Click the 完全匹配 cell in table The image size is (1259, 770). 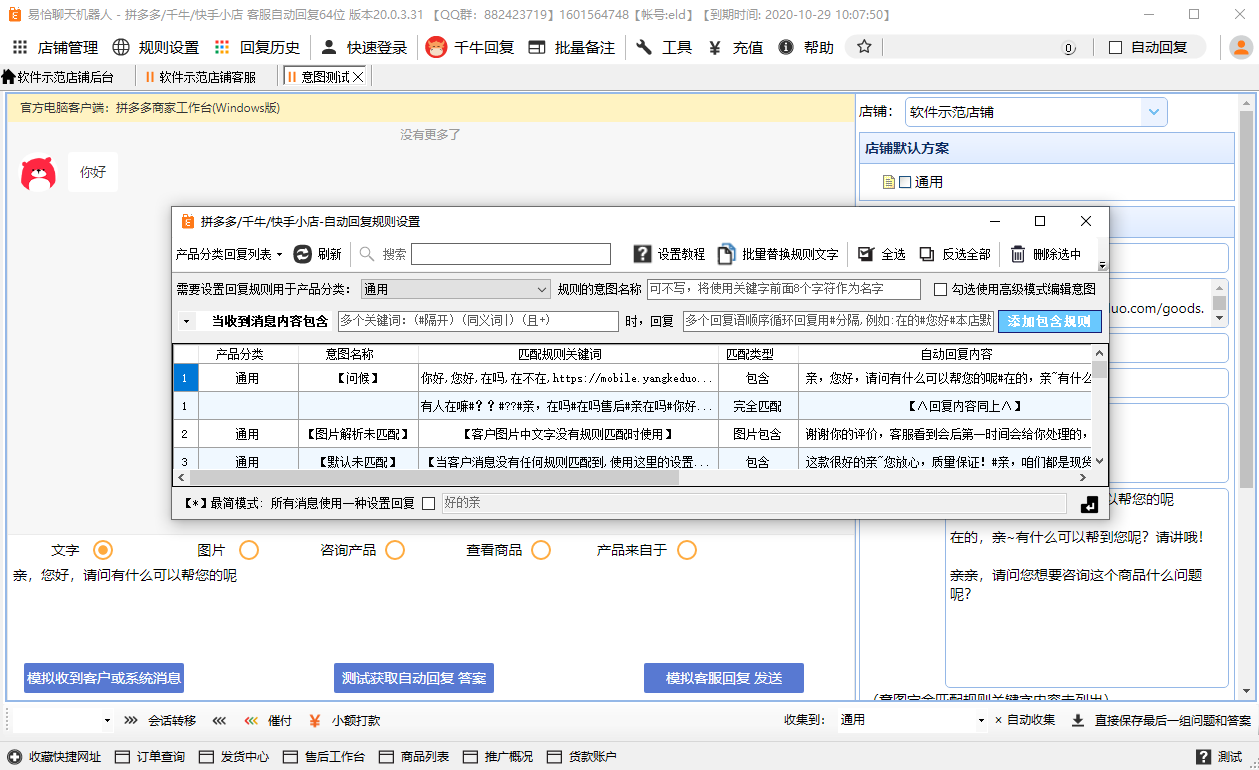[758, 406]
